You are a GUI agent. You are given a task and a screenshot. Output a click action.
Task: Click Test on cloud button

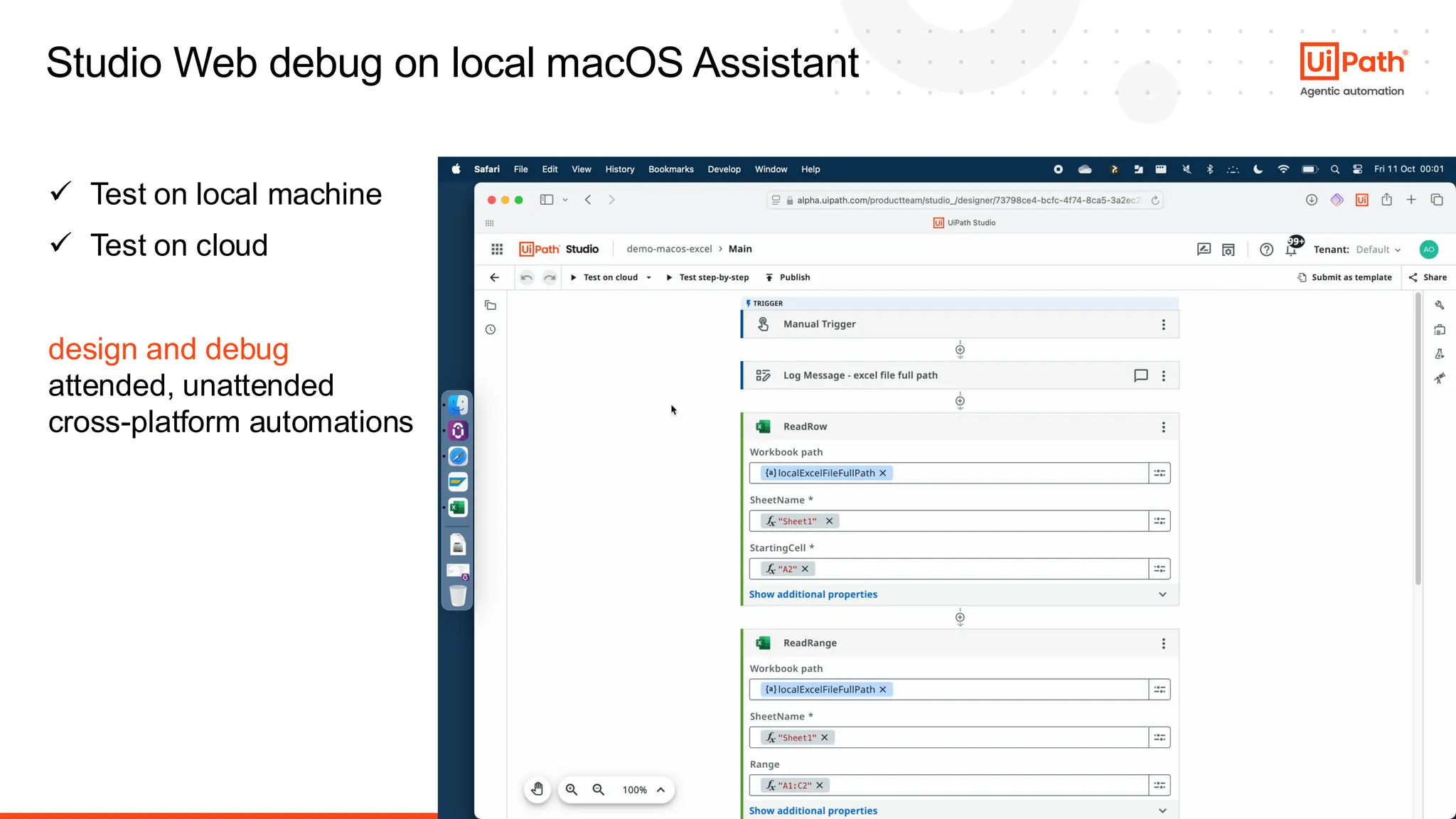pyautogui.click(x=604, y=277)
